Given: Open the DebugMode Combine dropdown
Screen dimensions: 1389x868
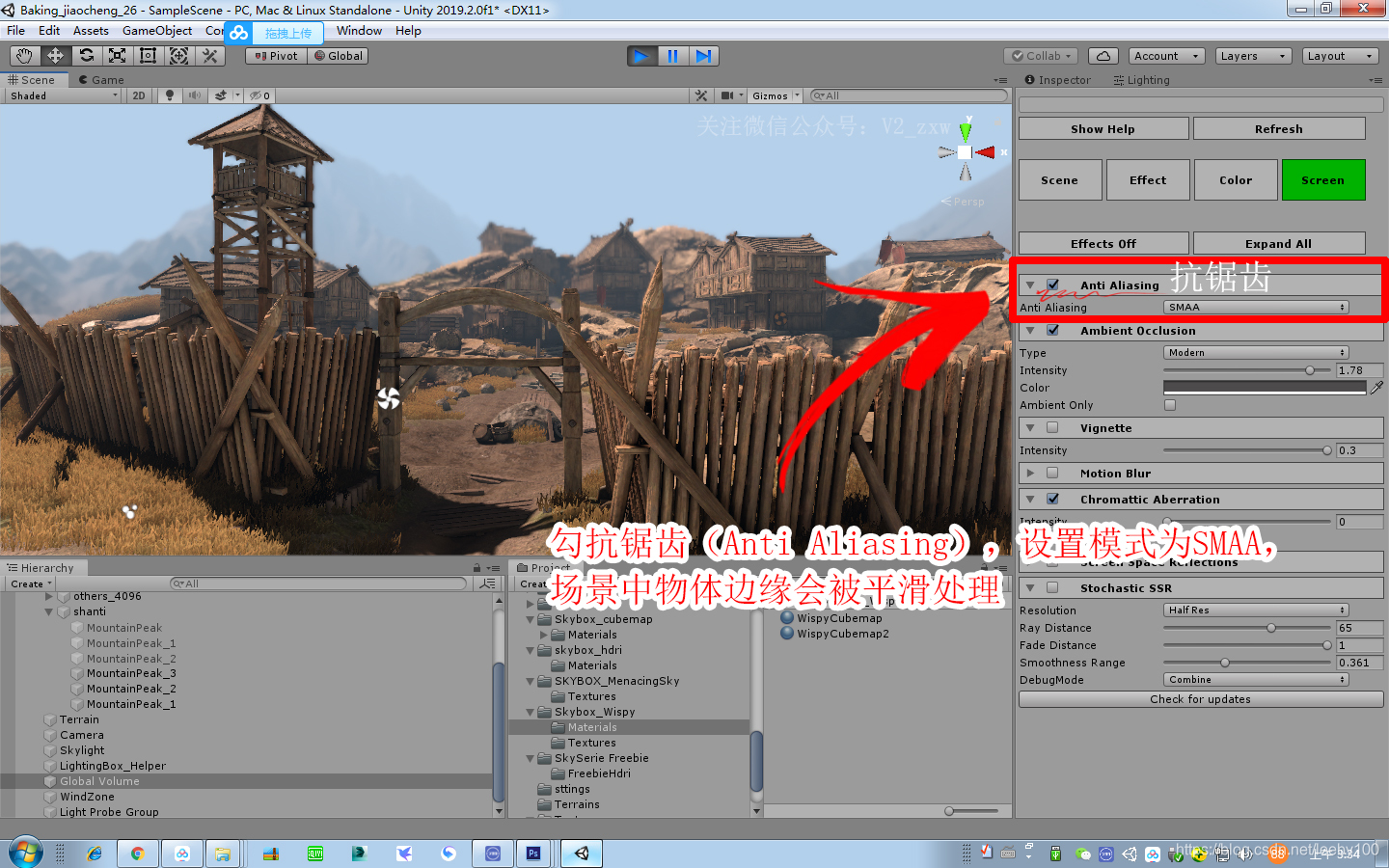Looking at the screenshot, I should (1256, 680).
